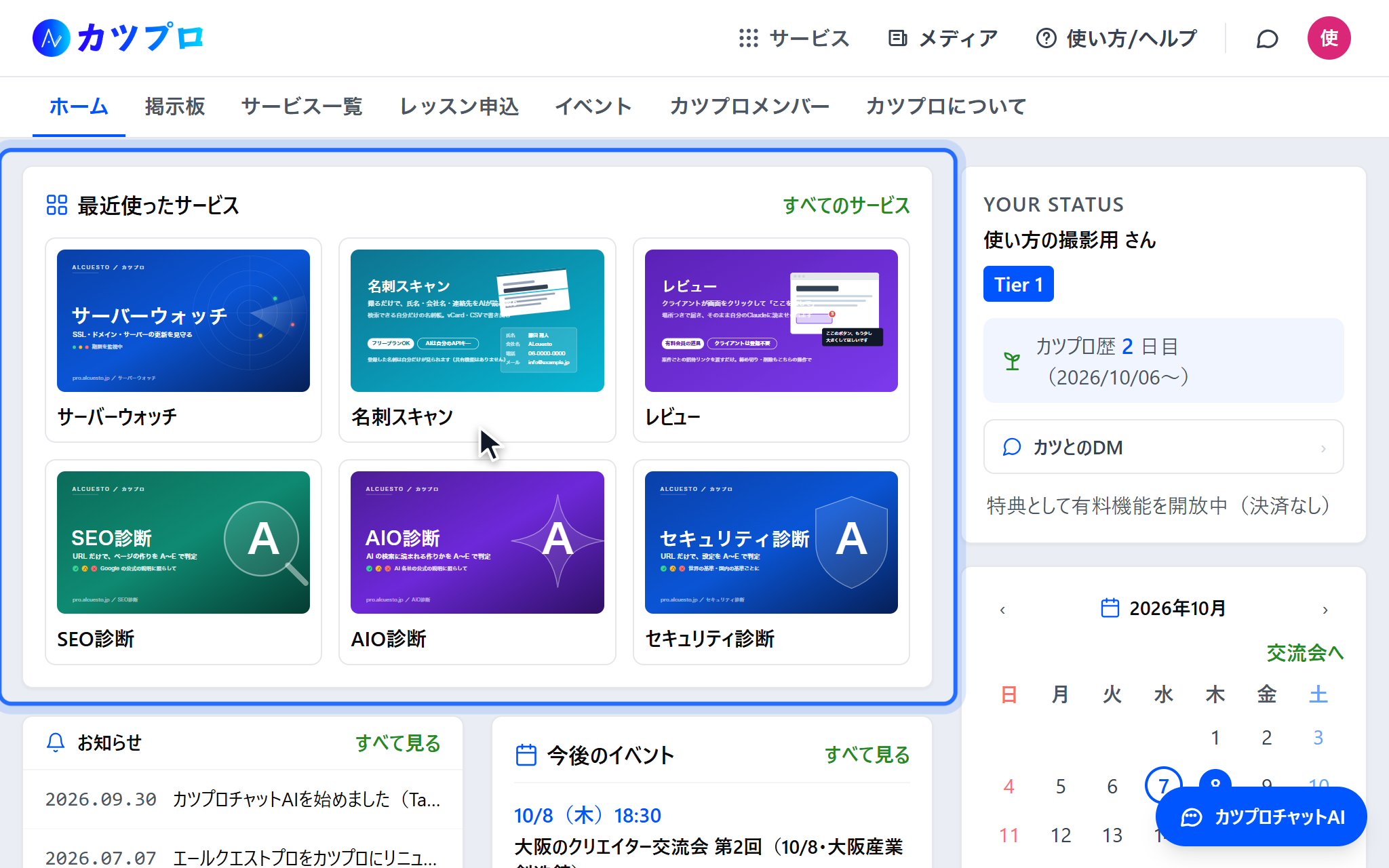Viewport: 1389px width, 868px height.
Task: Open the メディア menu
Action: click(x=943, y=39)
